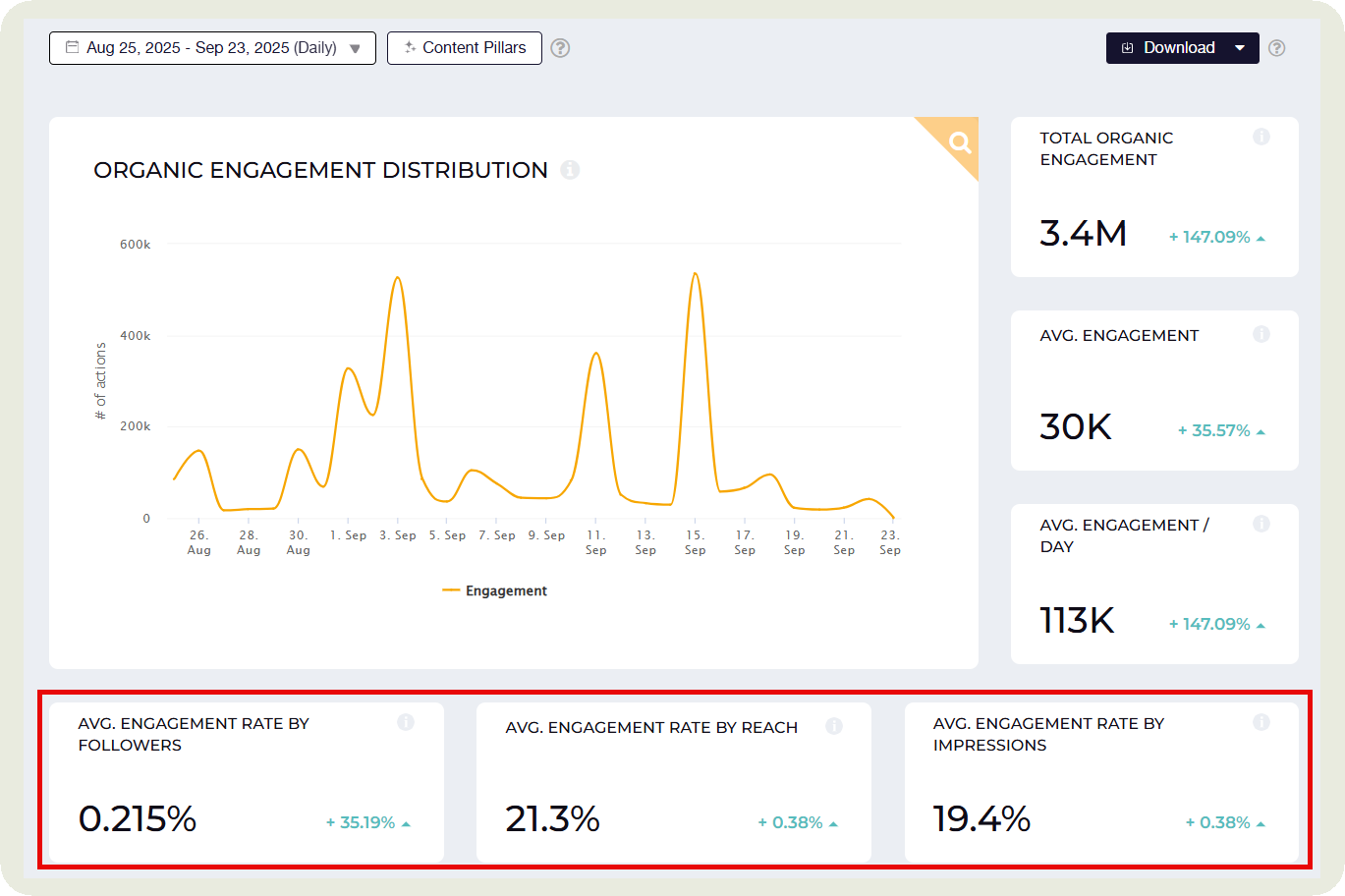Screen dimensions: 1345x896
Task: Open info icon on Engagement Rate by Reach
Action: tap(834, 727)
